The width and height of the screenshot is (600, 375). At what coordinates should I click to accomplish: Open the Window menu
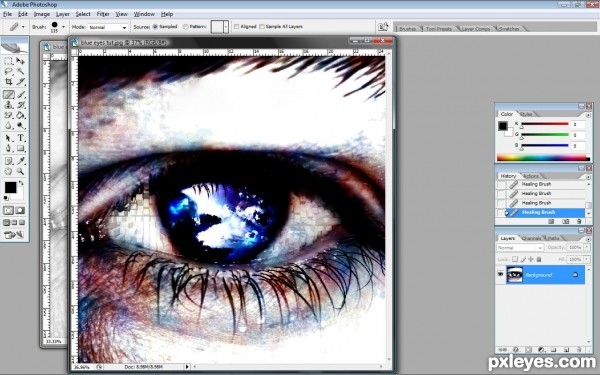[x=144, y=14]
